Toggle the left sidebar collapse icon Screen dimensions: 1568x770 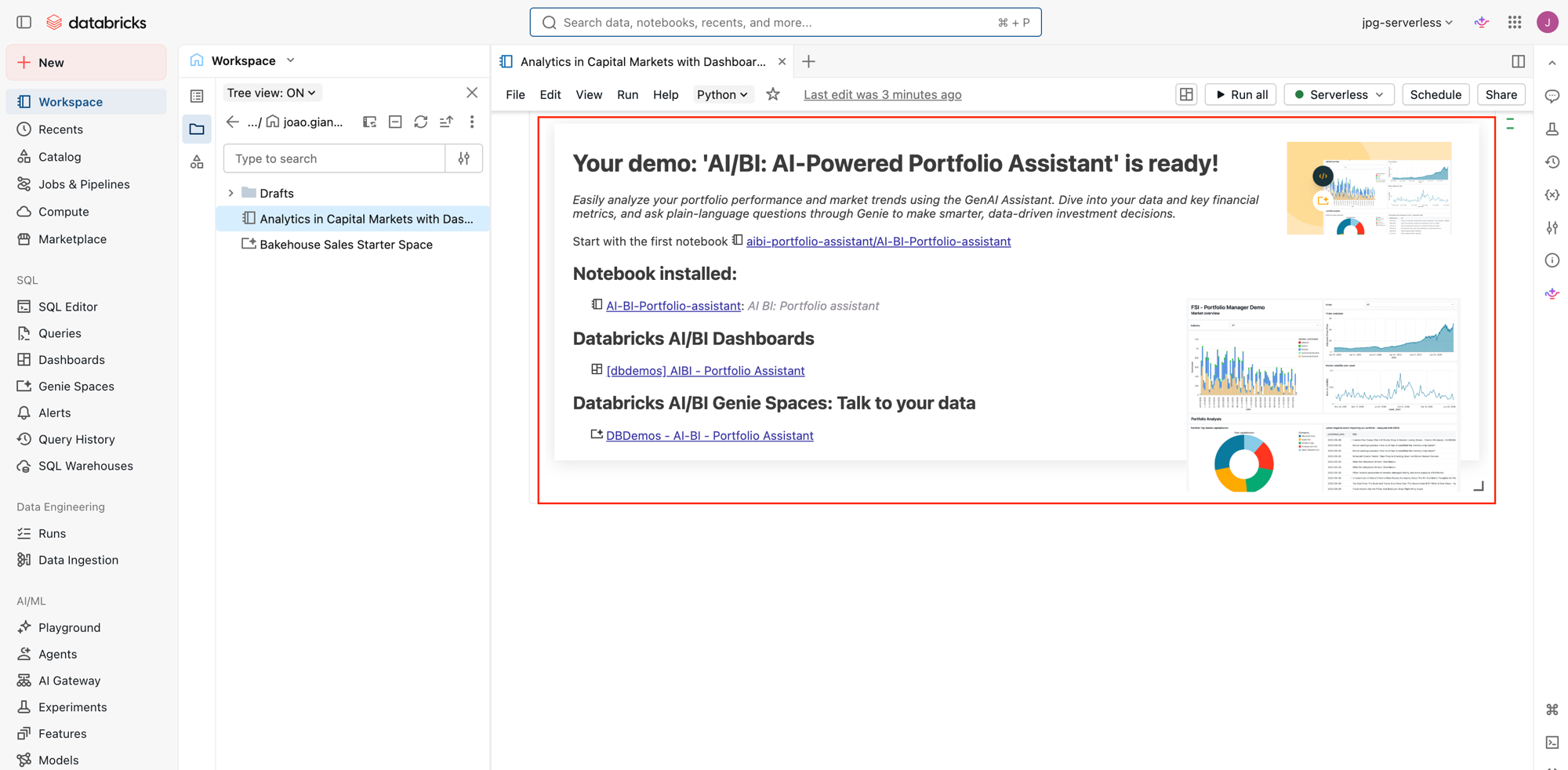[24, 22]
